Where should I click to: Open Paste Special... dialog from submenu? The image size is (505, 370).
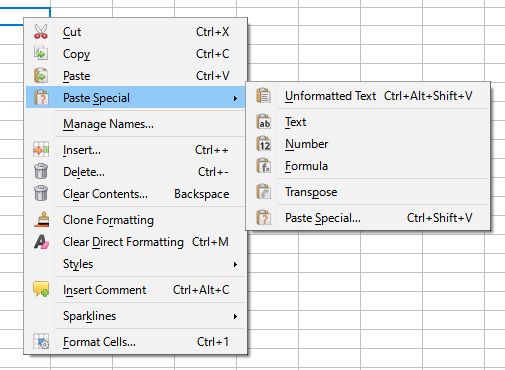tap(368, 218)
